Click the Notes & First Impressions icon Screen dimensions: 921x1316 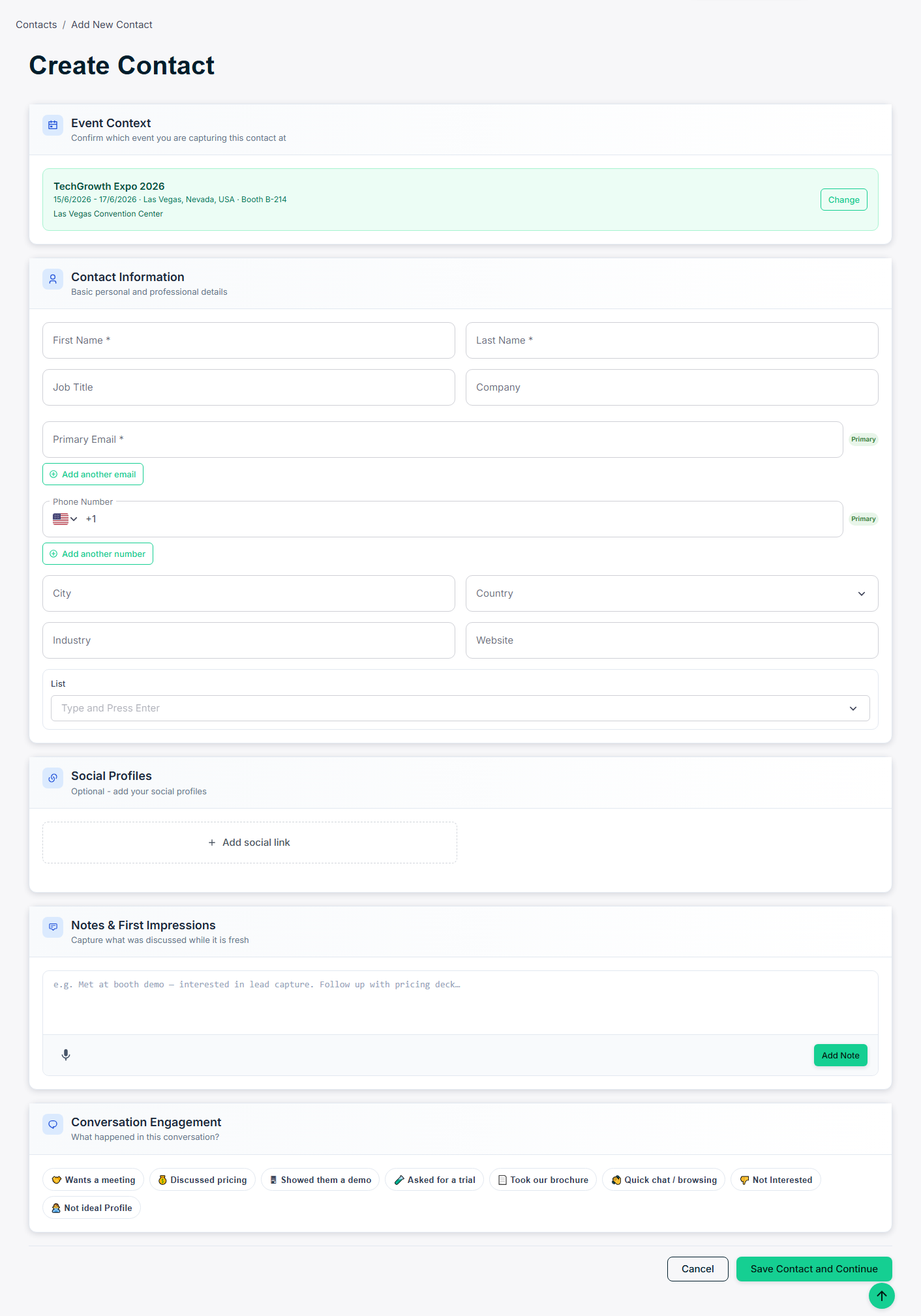(53, 927)
